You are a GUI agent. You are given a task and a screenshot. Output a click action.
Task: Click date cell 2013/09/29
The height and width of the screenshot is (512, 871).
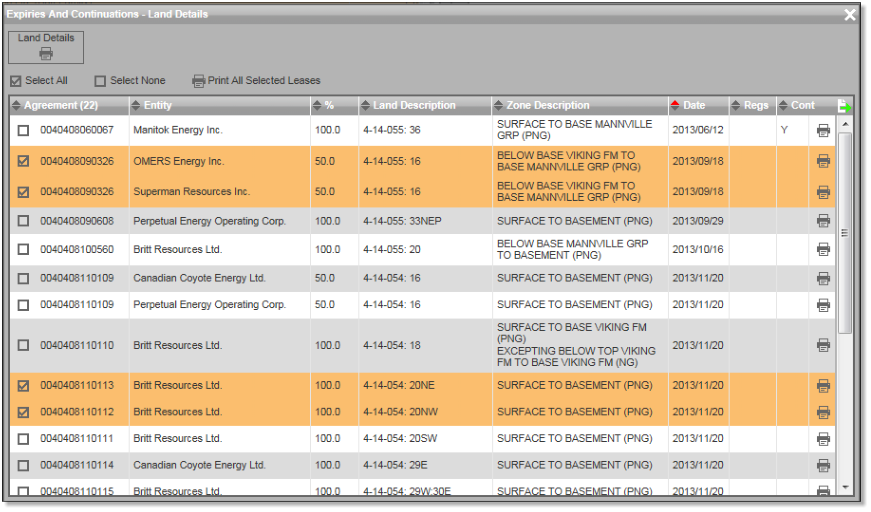[x=698, y=221]
